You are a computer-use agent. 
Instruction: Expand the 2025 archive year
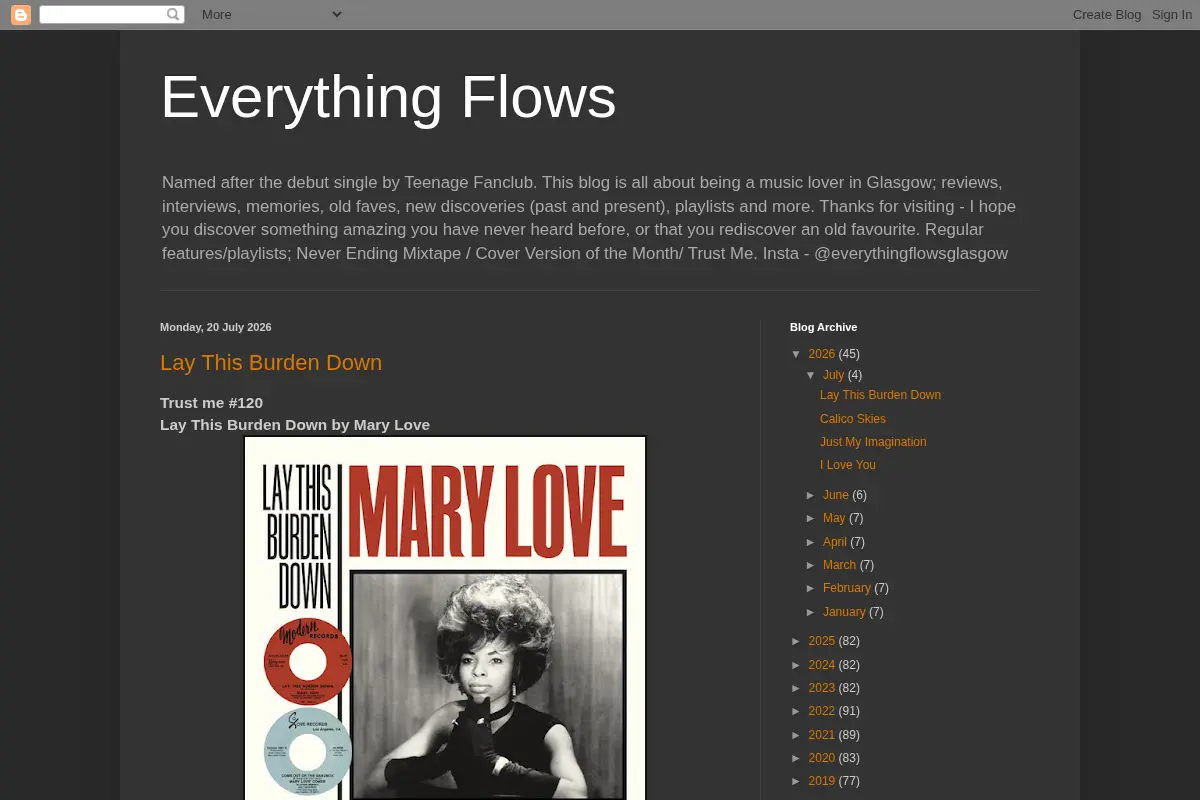[x=797, y=641]
